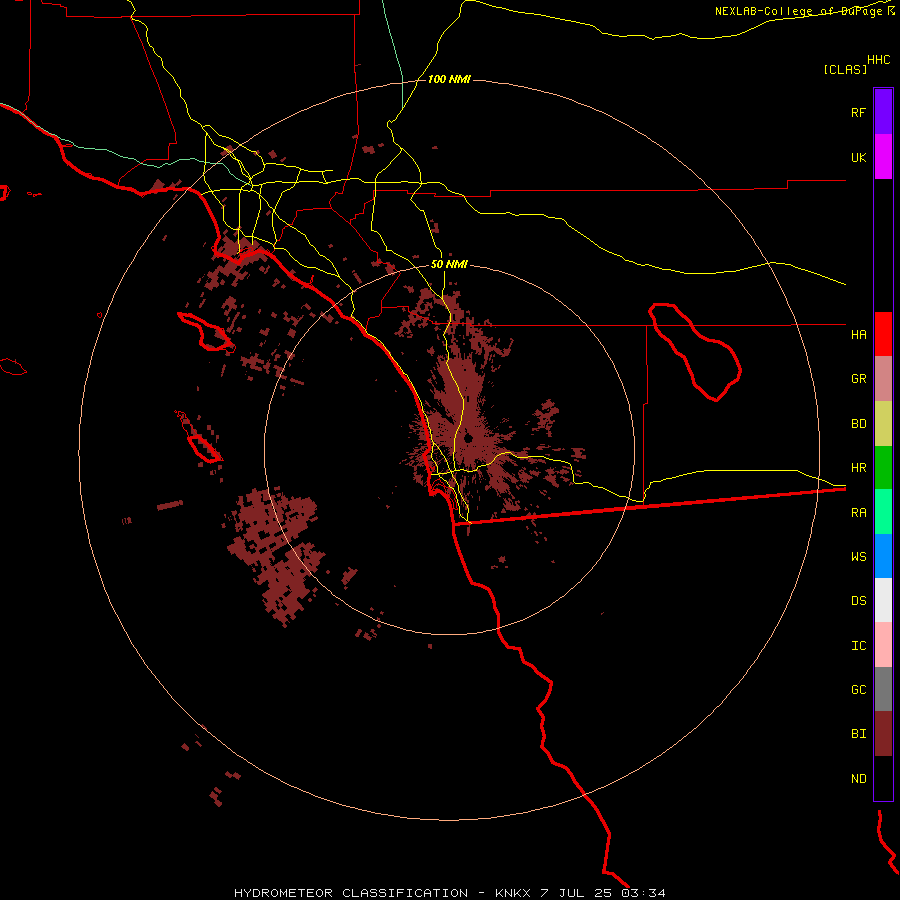This screenshot has width=900, height=900.
Task: Click the WS legend label
Action: point(858,557)
